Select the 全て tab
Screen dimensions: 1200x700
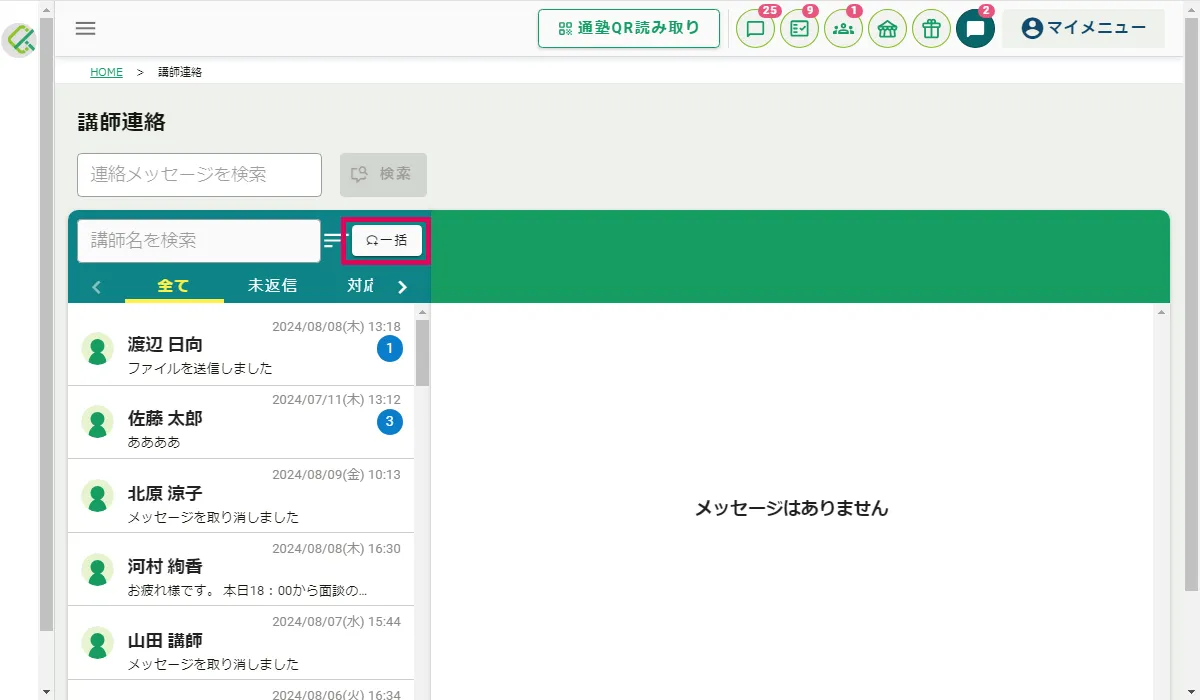tap(174, 286)
